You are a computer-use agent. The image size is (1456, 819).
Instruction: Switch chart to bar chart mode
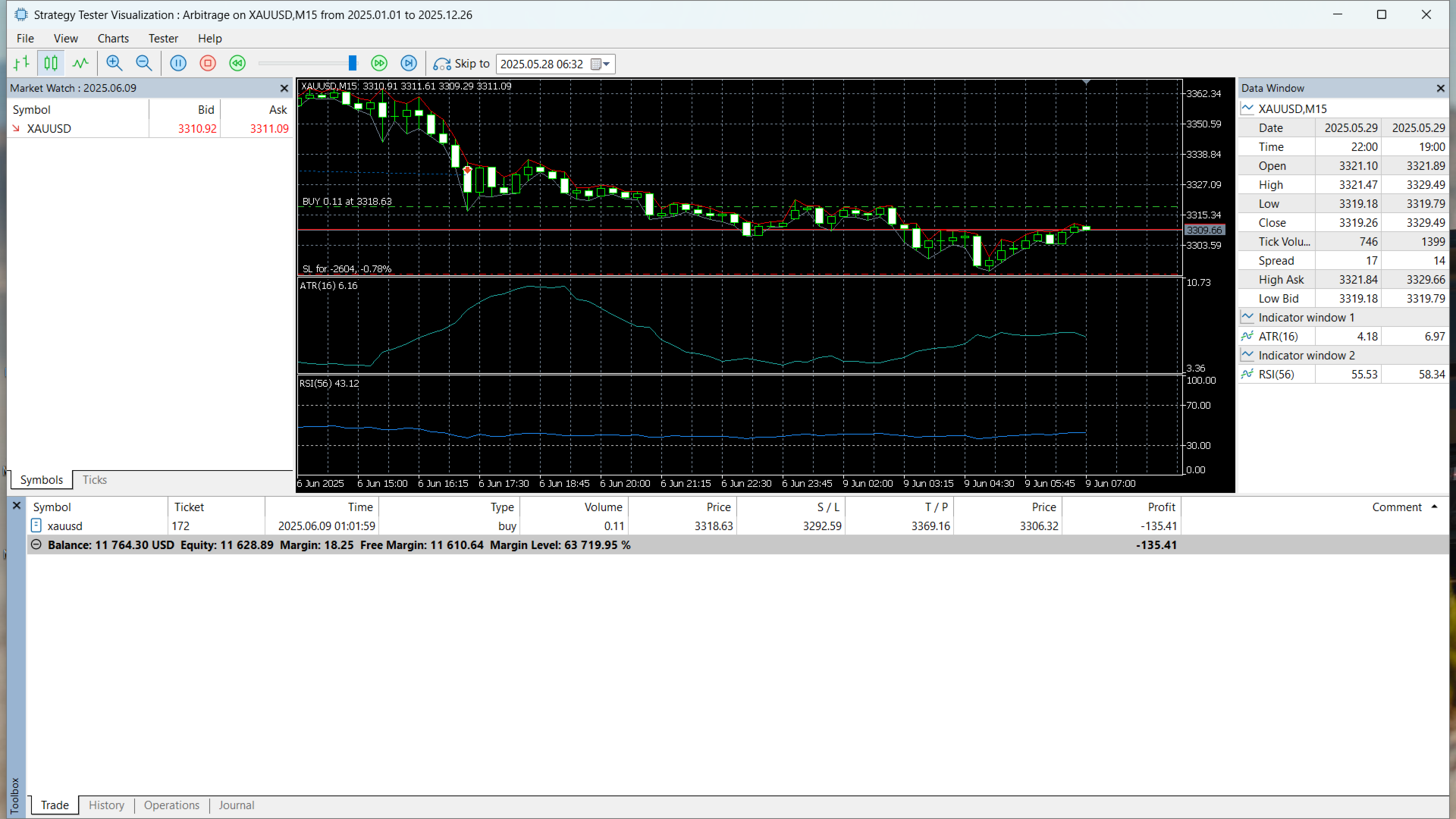click(x=21, y=64)
